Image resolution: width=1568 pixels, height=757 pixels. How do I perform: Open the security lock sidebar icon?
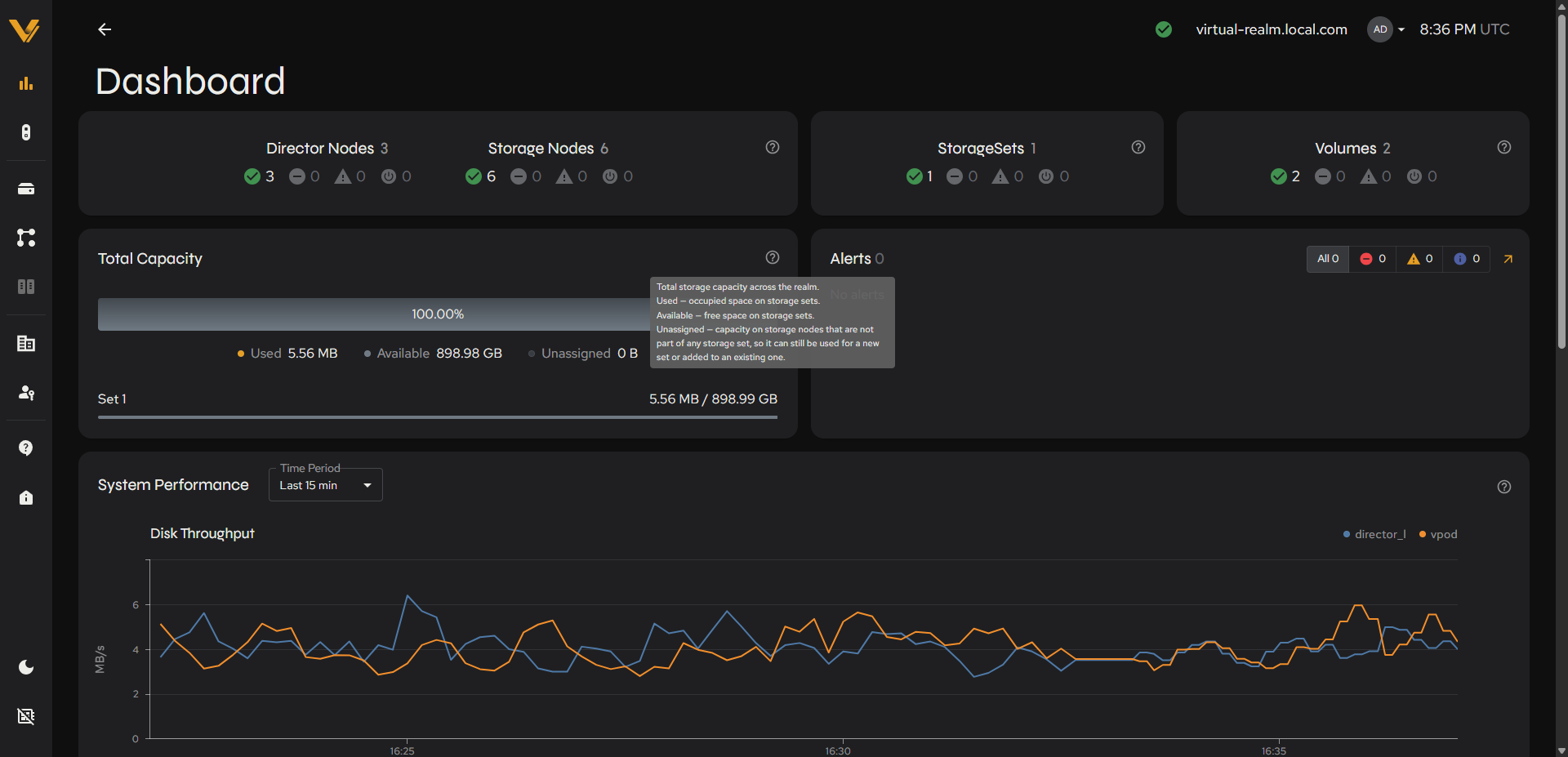(26, 497)
